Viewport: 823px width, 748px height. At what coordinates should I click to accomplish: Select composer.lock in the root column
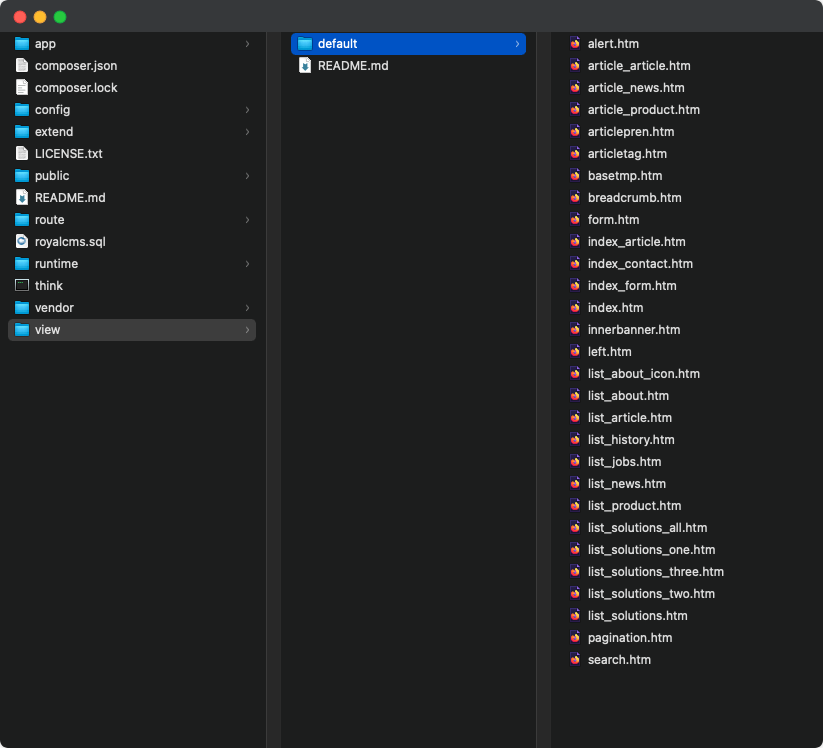click(x=75, y=88)
